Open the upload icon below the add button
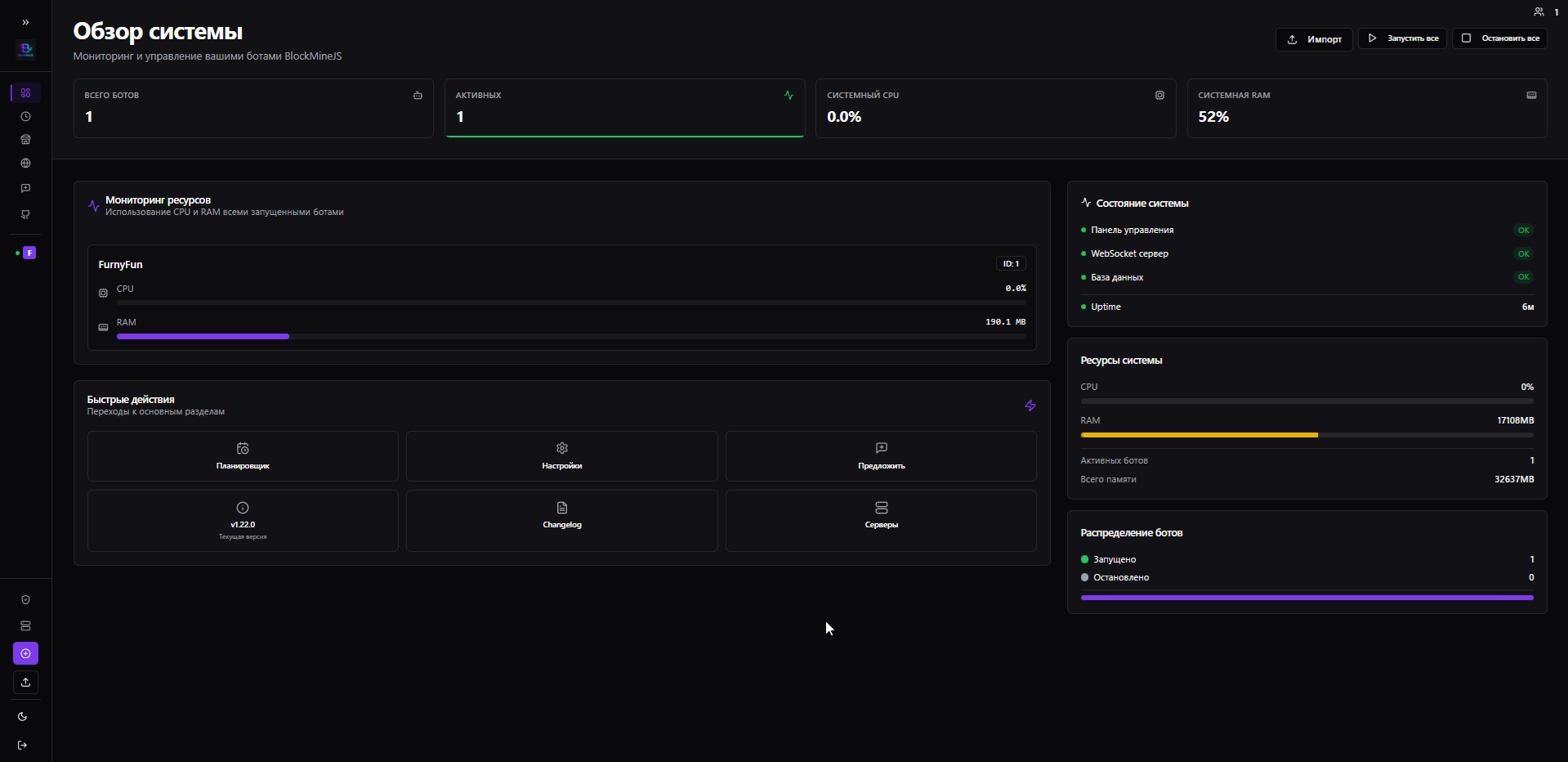The image size is (1568, 762). click(25, 682)
